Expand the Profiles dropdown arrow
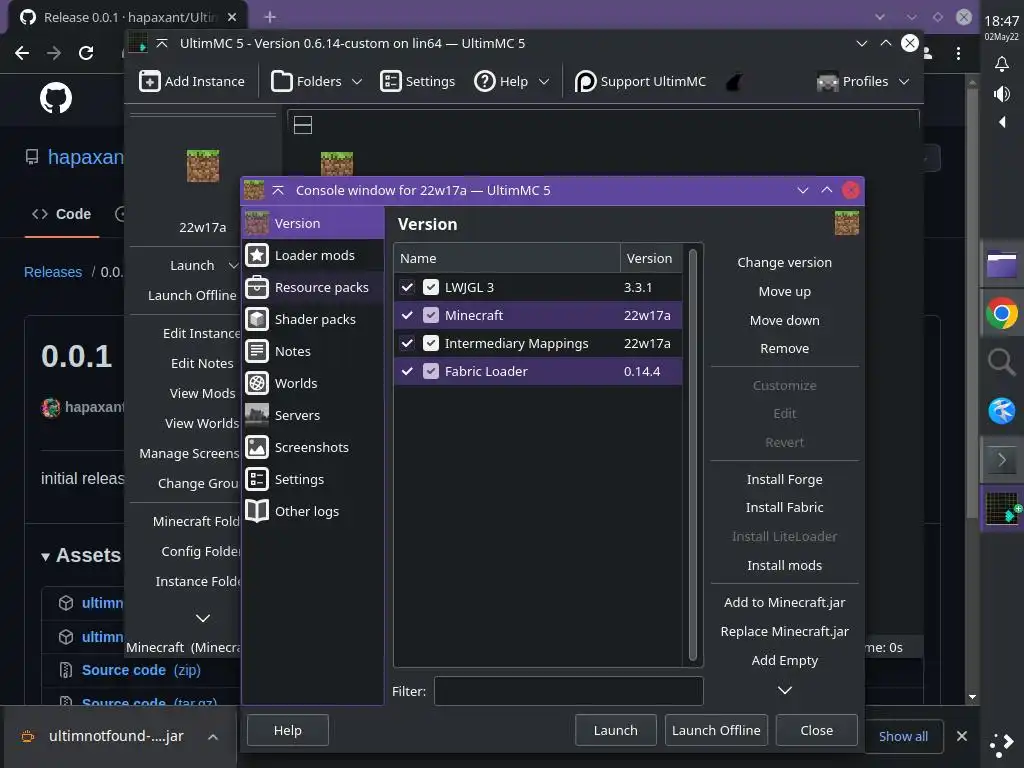Screen dimensions: 1024x768 (904, 82)
